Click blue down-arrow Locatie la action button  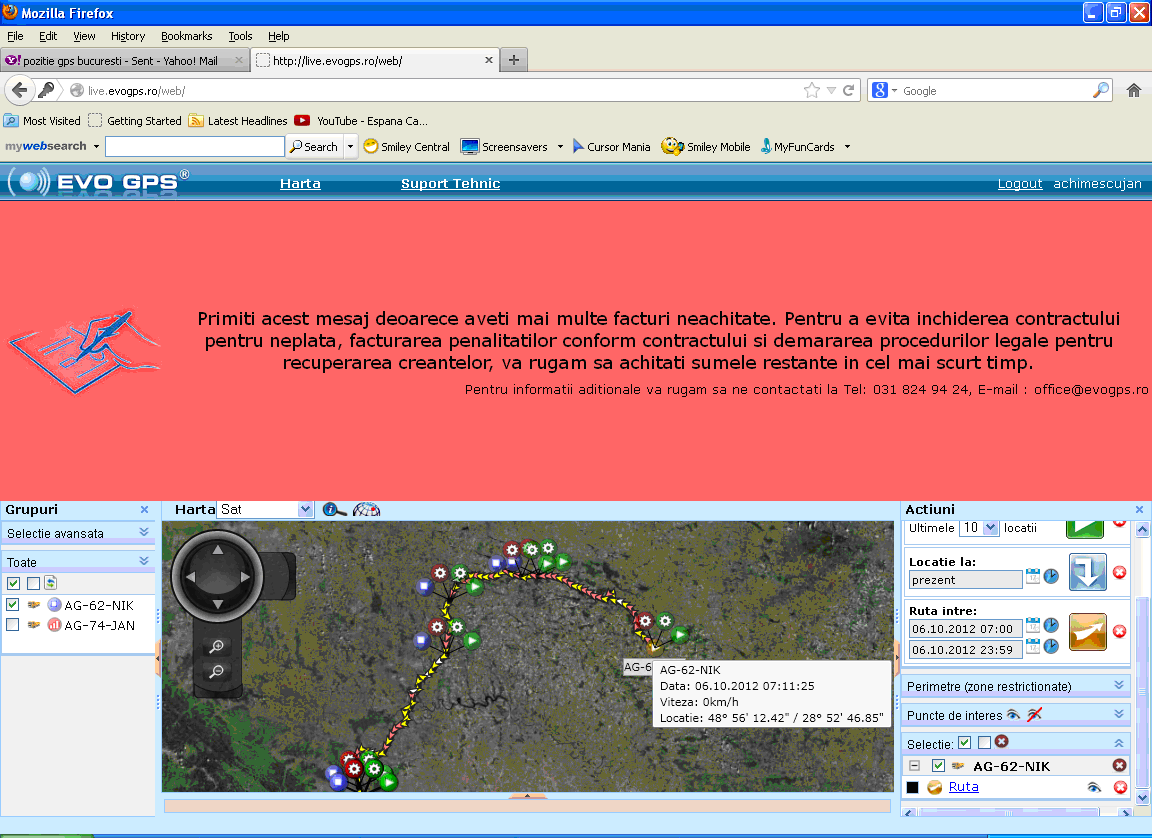(1087, 572)
